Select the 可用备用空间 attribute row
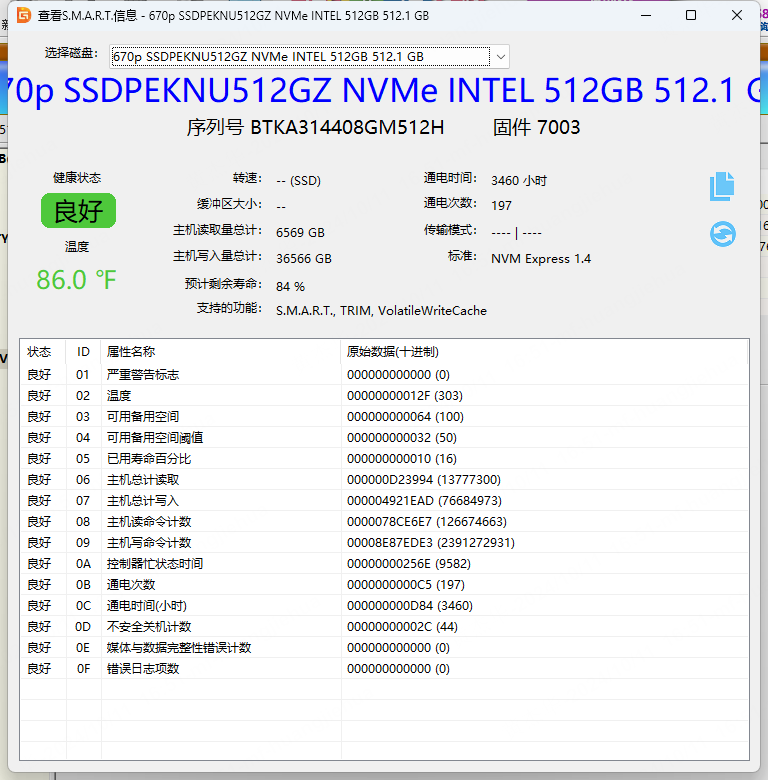This screenshot has height=780, width=768. 384,416
